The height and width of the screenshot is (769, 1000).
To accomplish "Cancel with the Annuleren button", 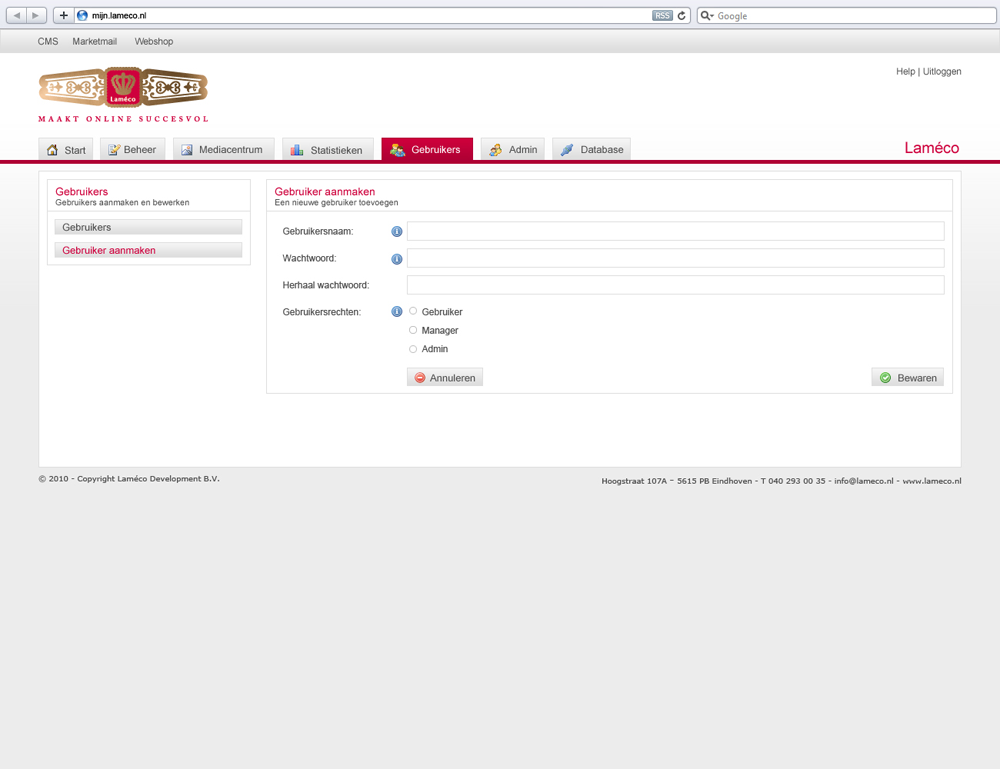I will point(445,378).
